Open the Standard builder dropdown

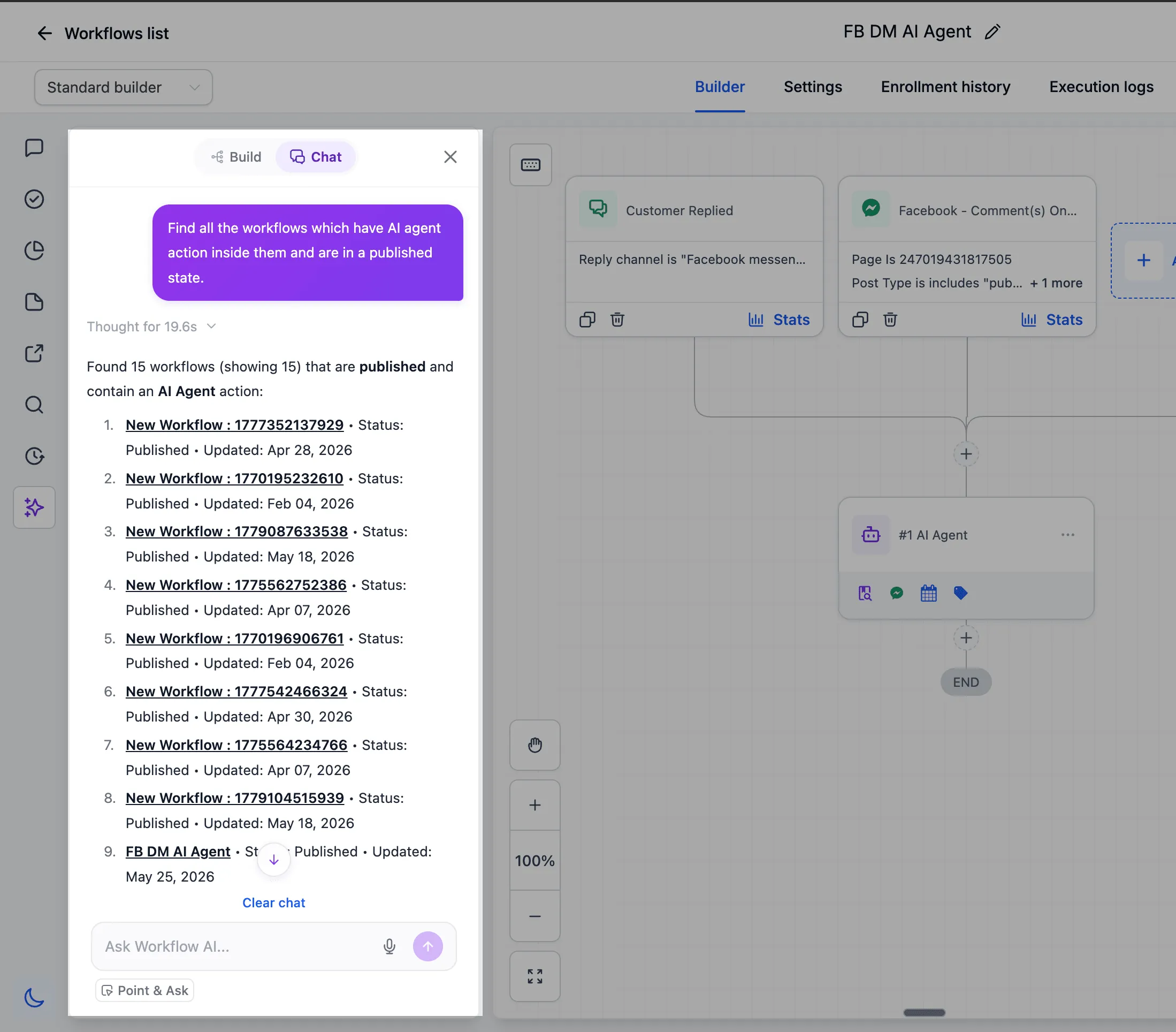tap(123, 87)
